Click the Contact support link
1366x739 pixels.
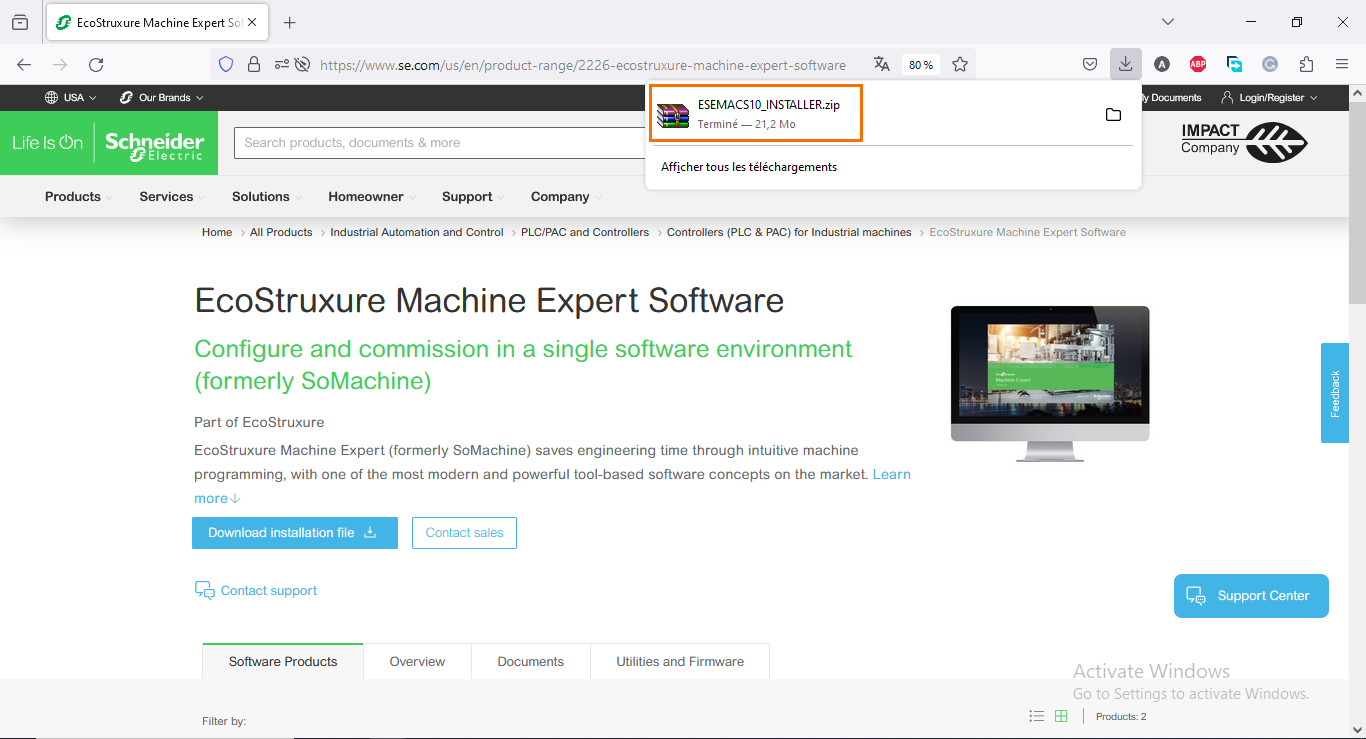tap(269, 590)
